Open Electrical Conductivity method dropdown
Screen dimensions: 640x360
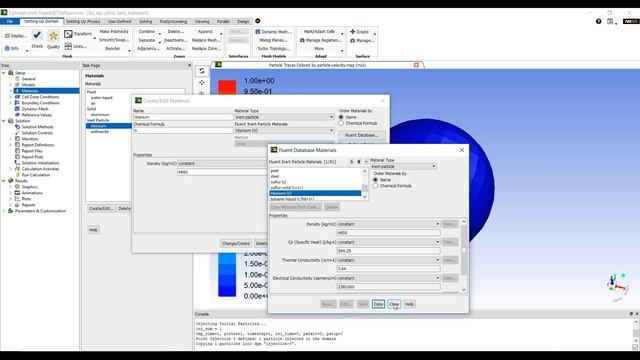(389, 278)
